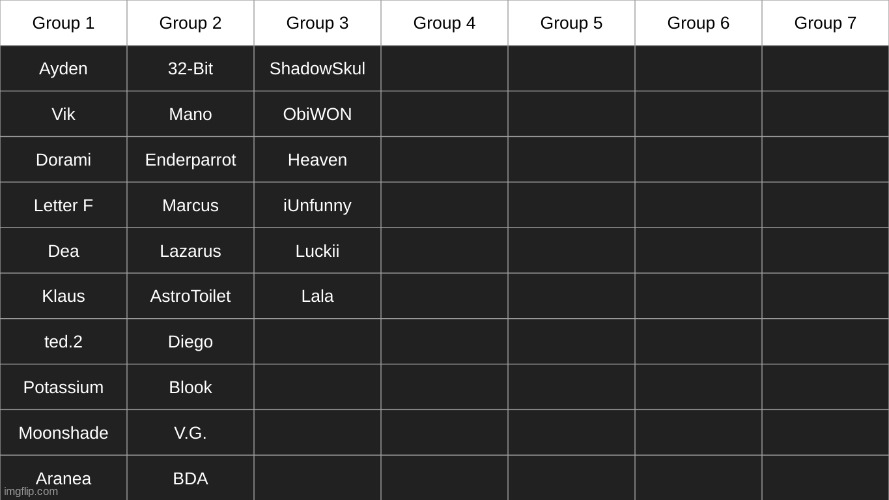The height and width of the screenshot is (500, 889).
Task: Click the Lala cell
Action: [x=317, y=297]
